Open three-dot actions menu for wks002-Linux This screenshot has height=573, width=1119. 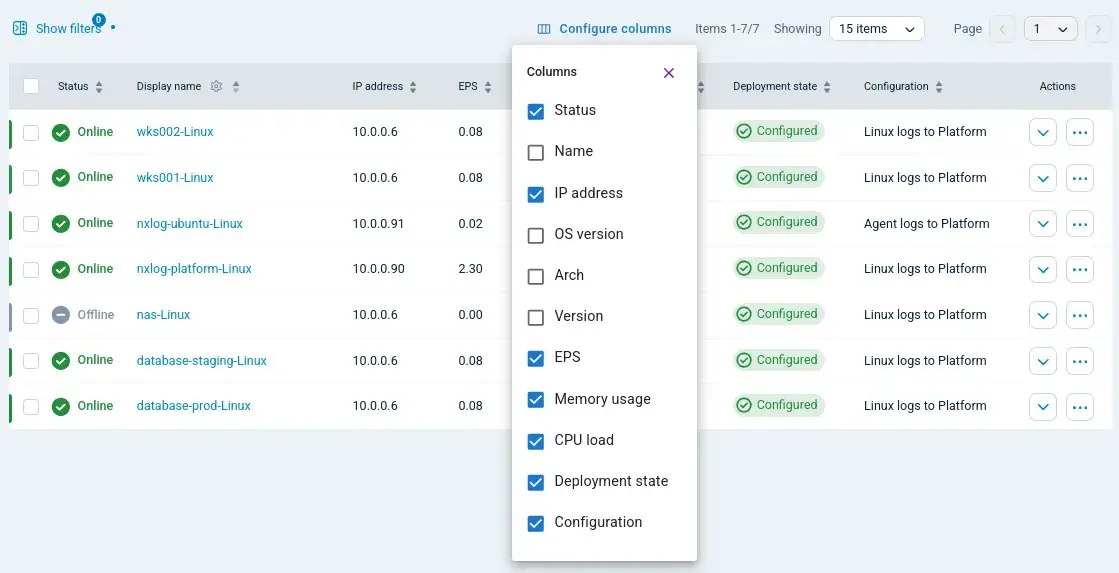click(1079, 132)
